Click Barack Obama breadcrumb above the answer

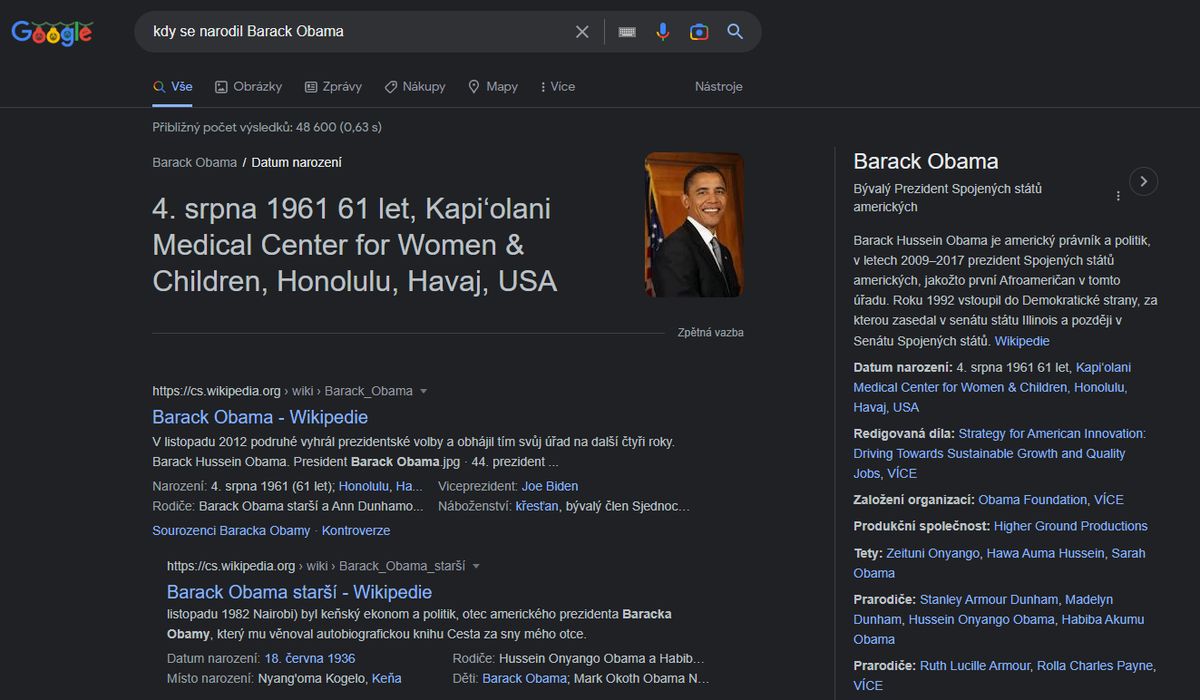coord(195,162)
